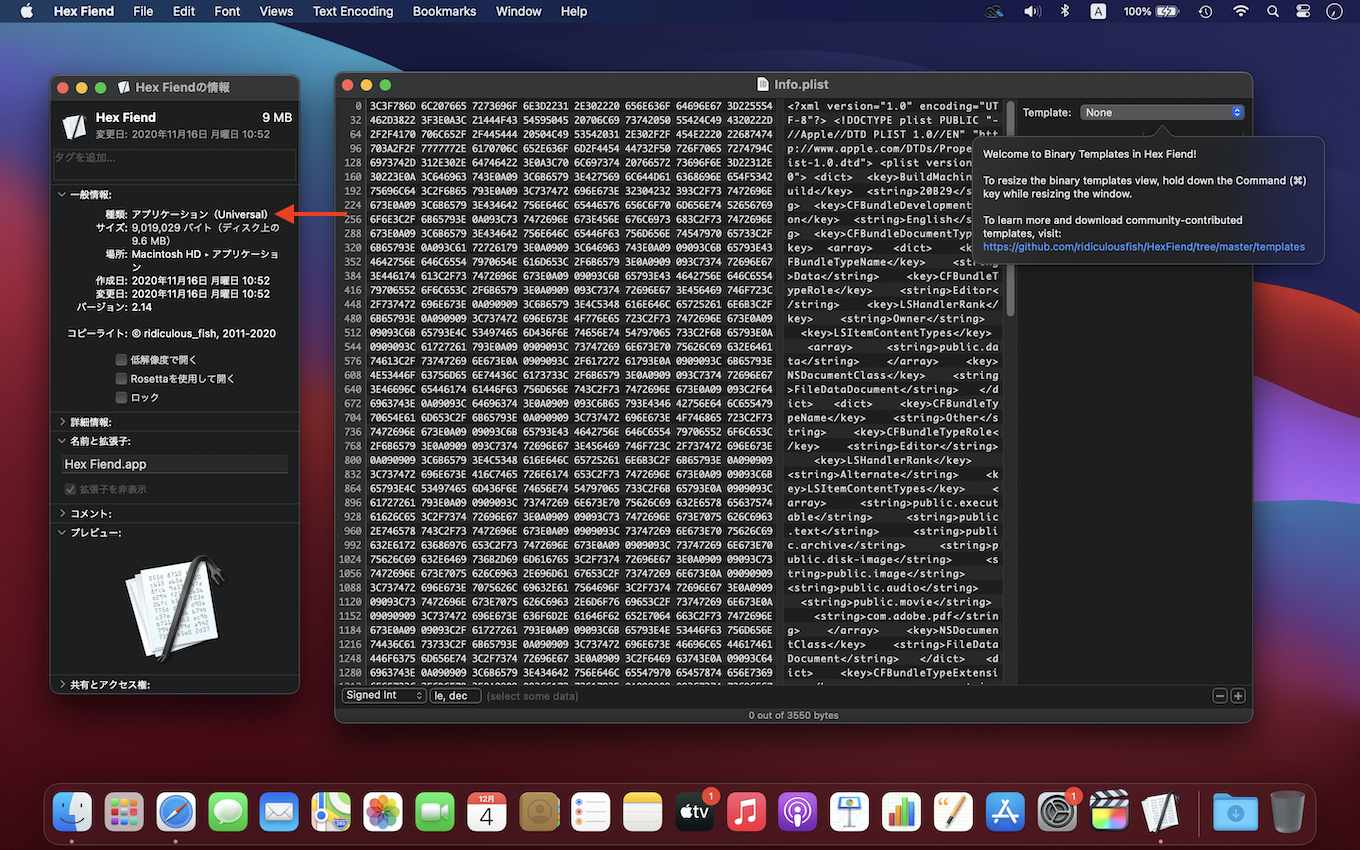1360x850 pixels.
Task: Open volume control in menu bar
Action: coord(1032,11)
